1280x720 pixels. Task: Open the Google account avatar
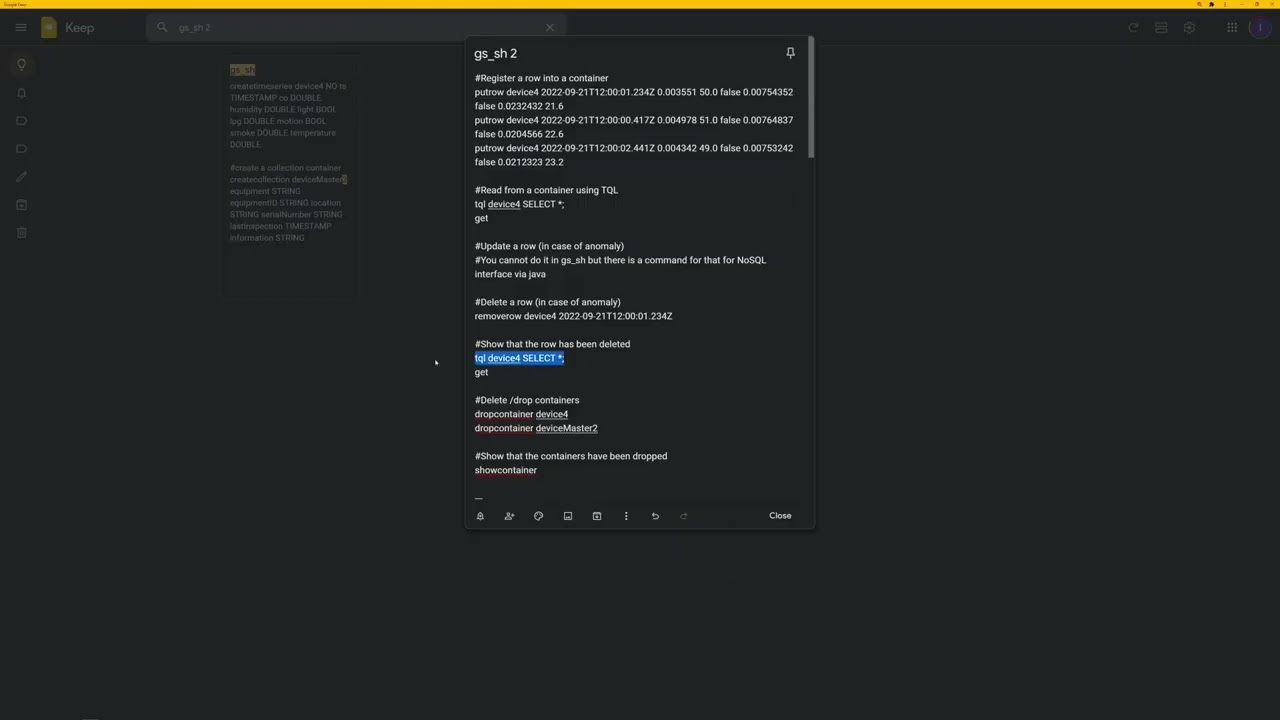pos(1260,28)
